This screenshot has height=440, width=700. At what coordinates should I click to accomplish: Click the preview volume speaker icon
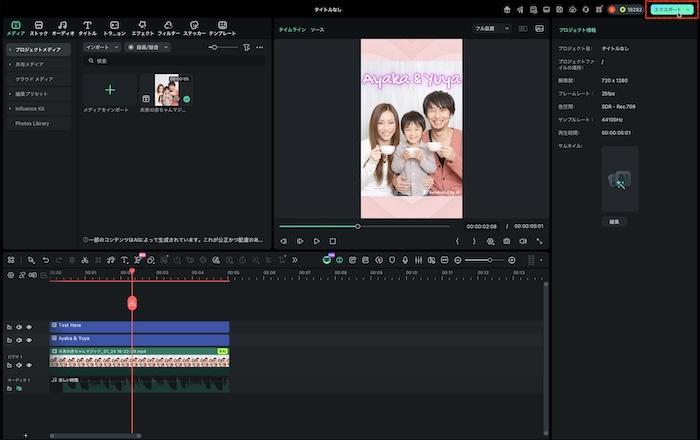click(x=523, y=241)
